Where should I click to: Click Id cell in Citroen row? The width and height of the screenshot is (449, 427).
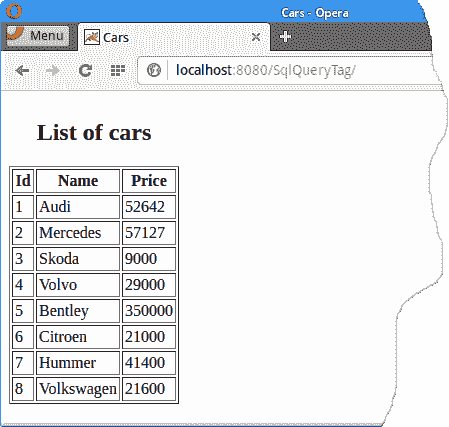[x=23, y=337]
